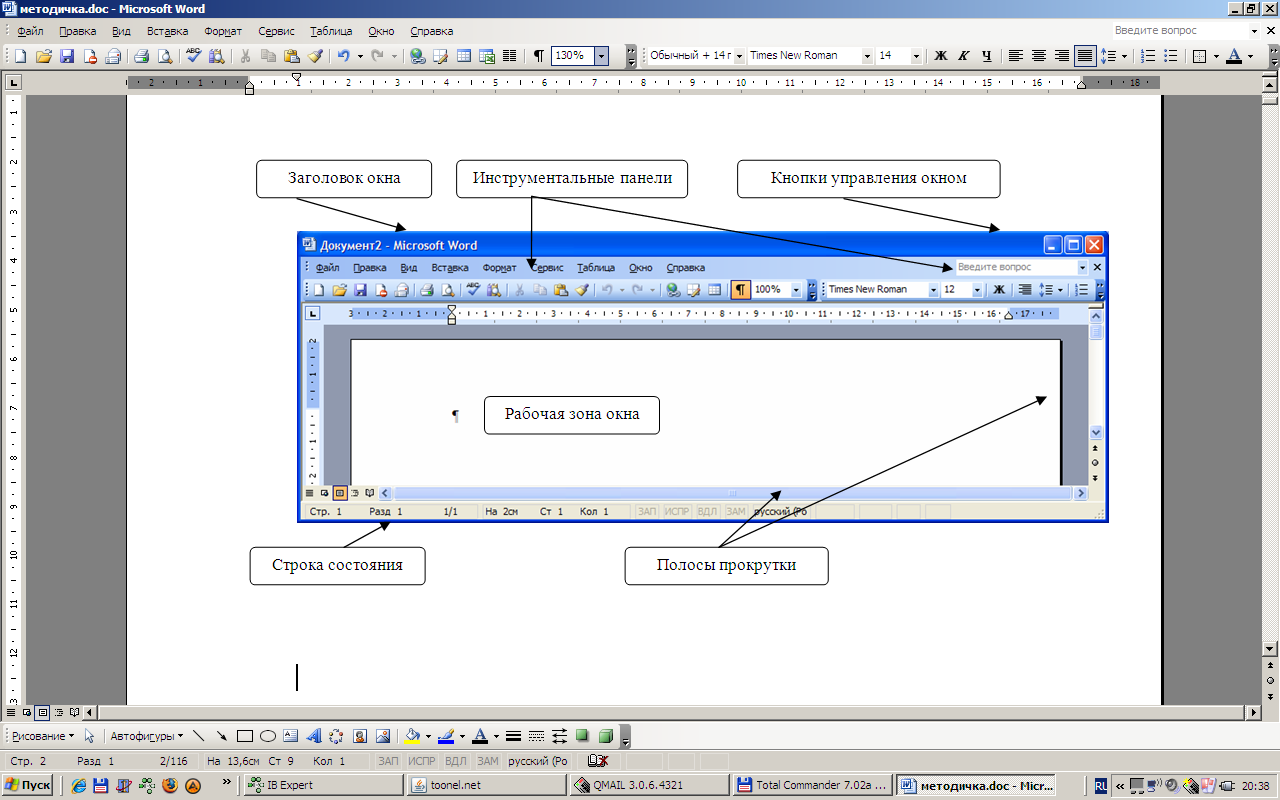Screen dimensions: 1280x800
Task: Click the Format Painter brush icon
Action: tap(315, 56)
